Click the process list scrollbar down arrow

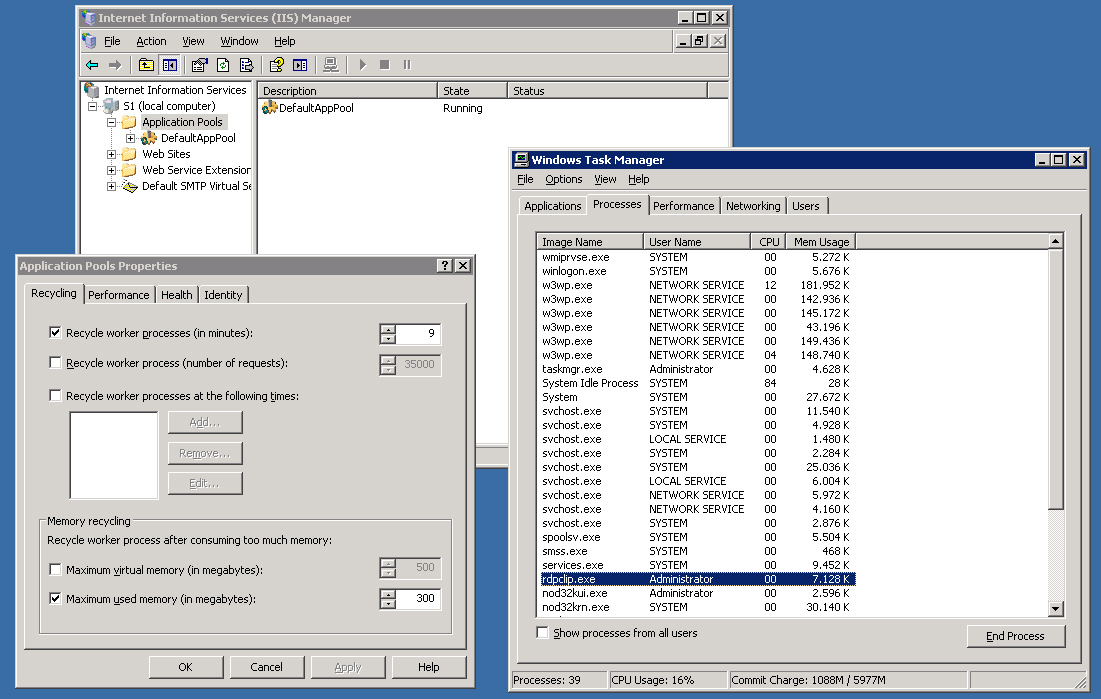click(x=1055, y=609)
